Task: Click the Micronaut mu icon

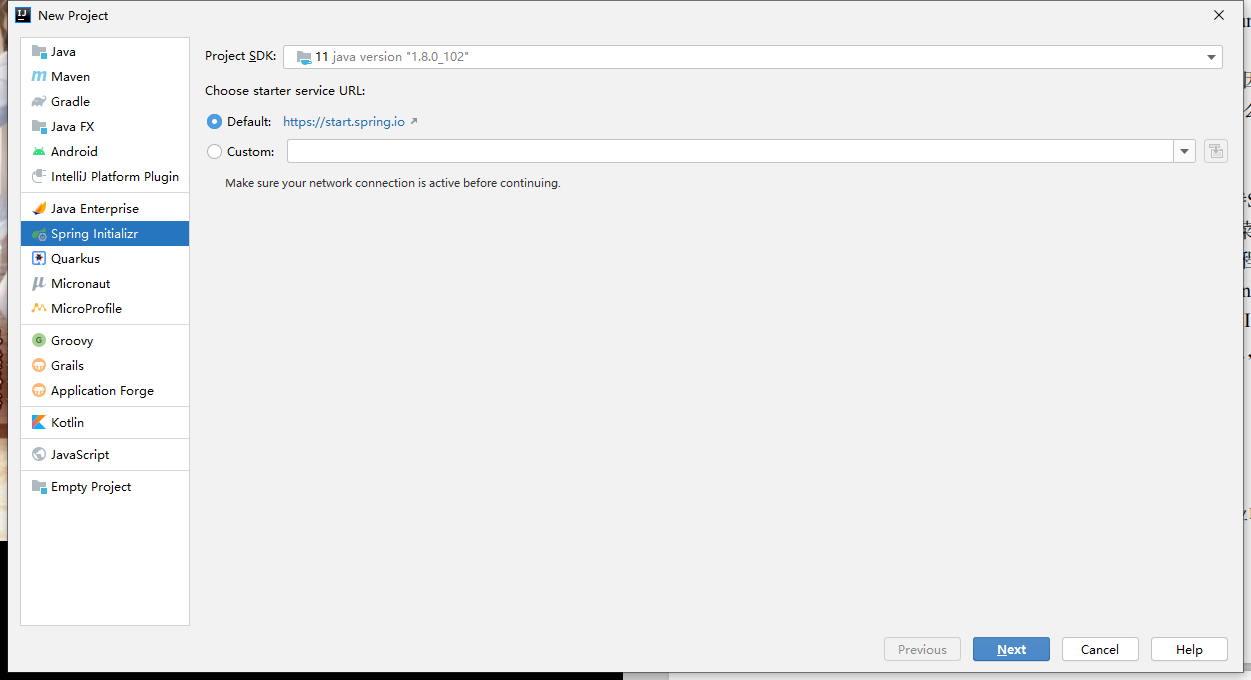Action: coord(39,284)
